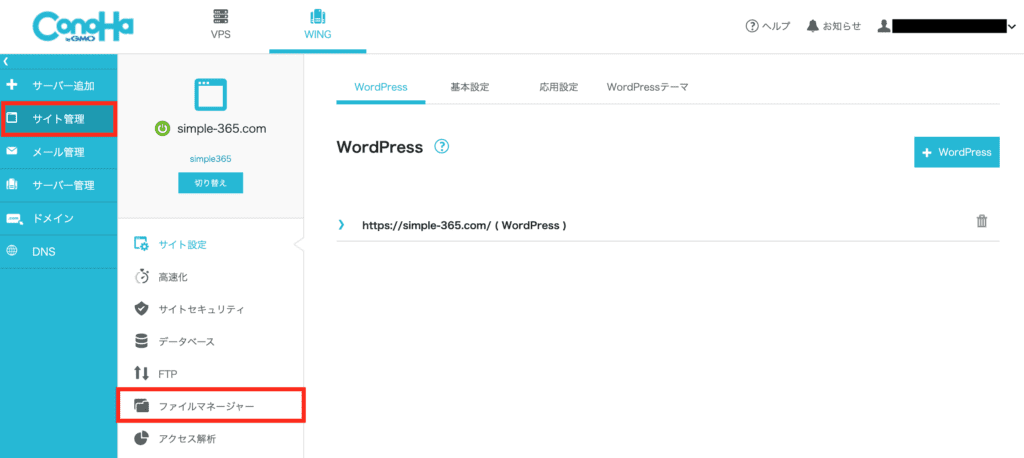Viewport: 1024px width, 458px height.
Task: Click the サイト設定 gear window icon
Action: tap(141, 244)
